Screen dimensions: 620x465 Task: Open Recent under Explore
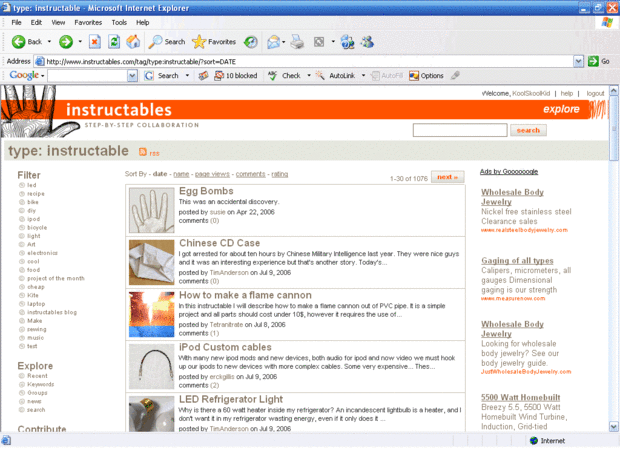pyautogui.click(x=37, y=376)
